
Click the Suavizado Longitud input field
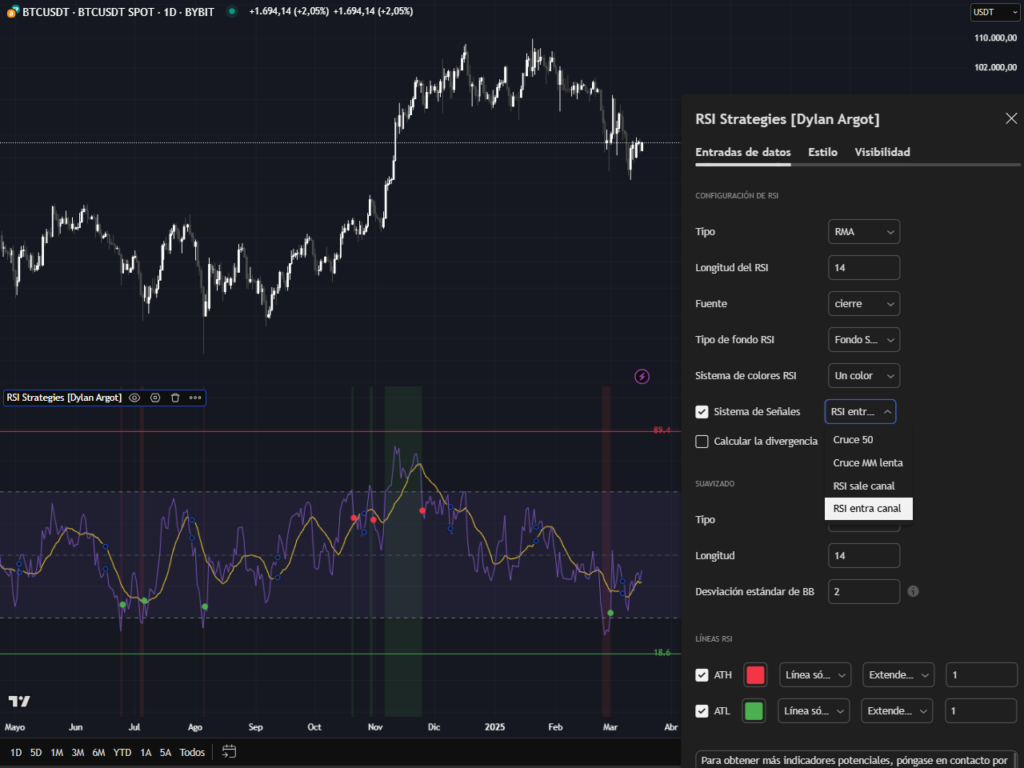click(x=863, y=556)
